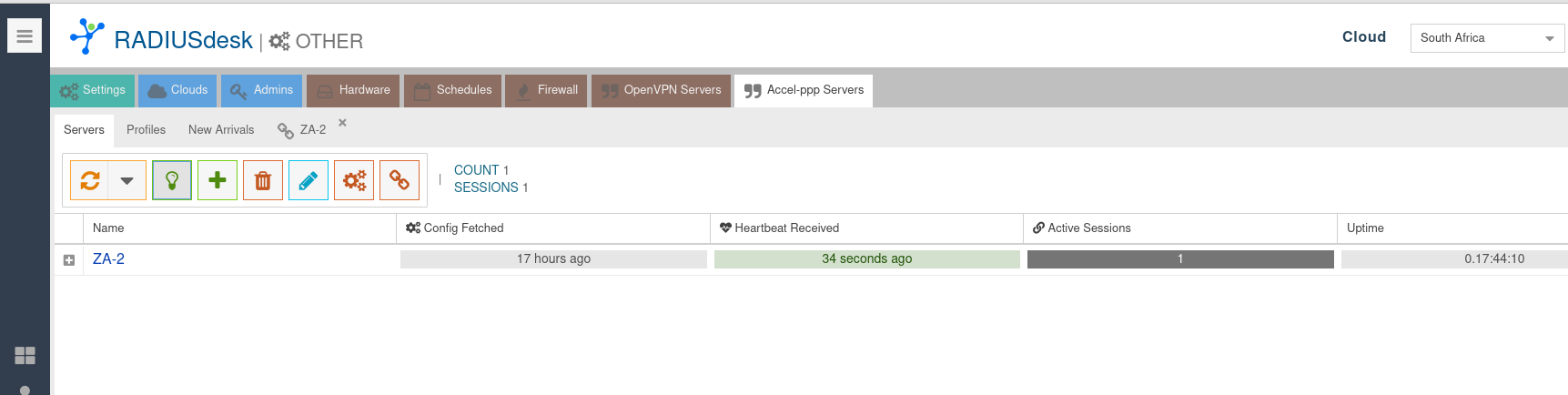
Task: Click the blue pencil edit icon
Action: pyautogui.click(x=309, y=180)
